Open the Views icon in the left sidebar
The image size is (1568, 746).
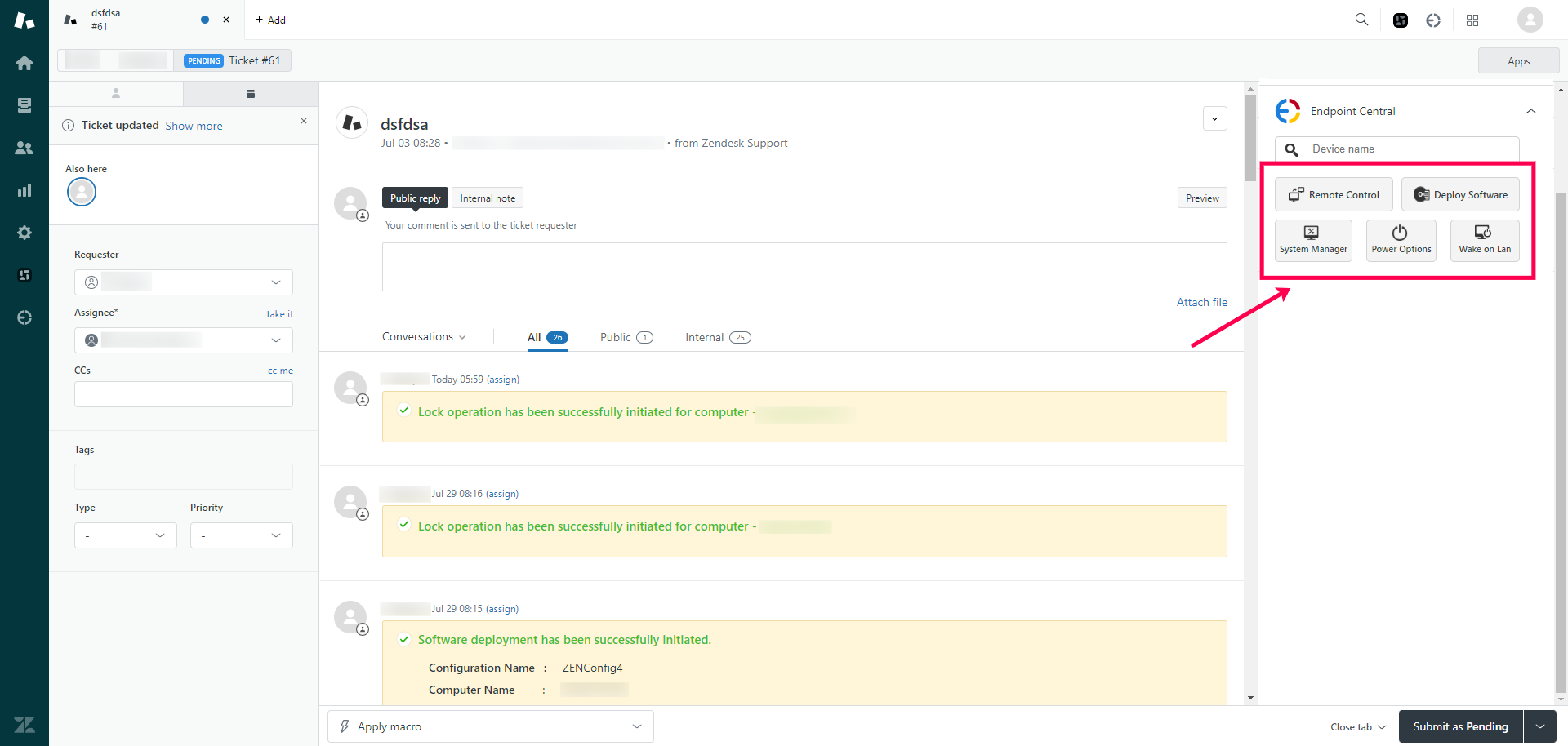coord(24,105)
